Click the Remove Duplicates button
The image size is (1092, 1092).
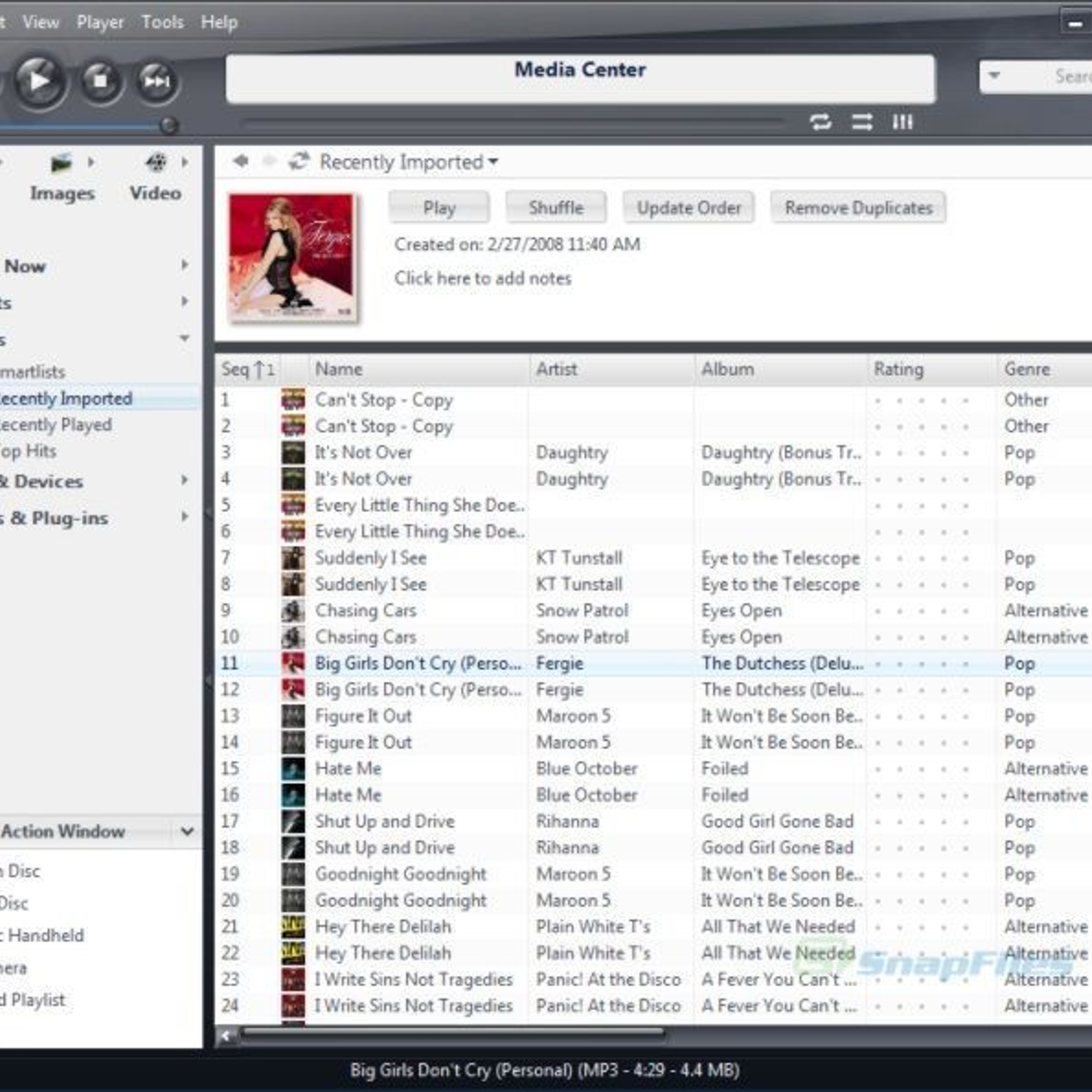(859, 207)
